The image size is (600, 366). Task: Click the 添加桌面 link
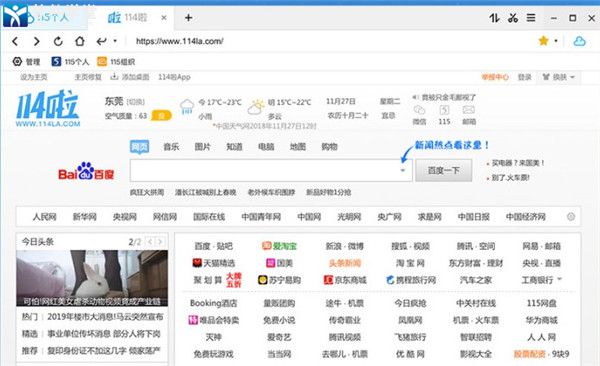pyautogui.click(x=130, y=77)
